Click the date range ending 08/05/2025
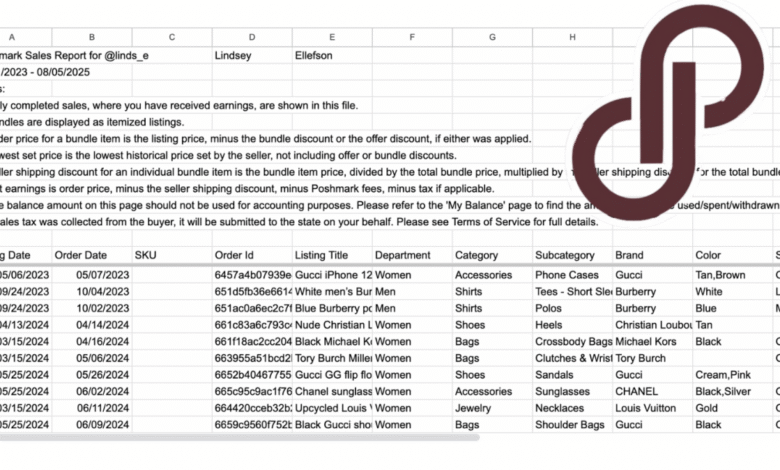Image resolution: width=780 pixels, height=470 pixels. [45, 72]
